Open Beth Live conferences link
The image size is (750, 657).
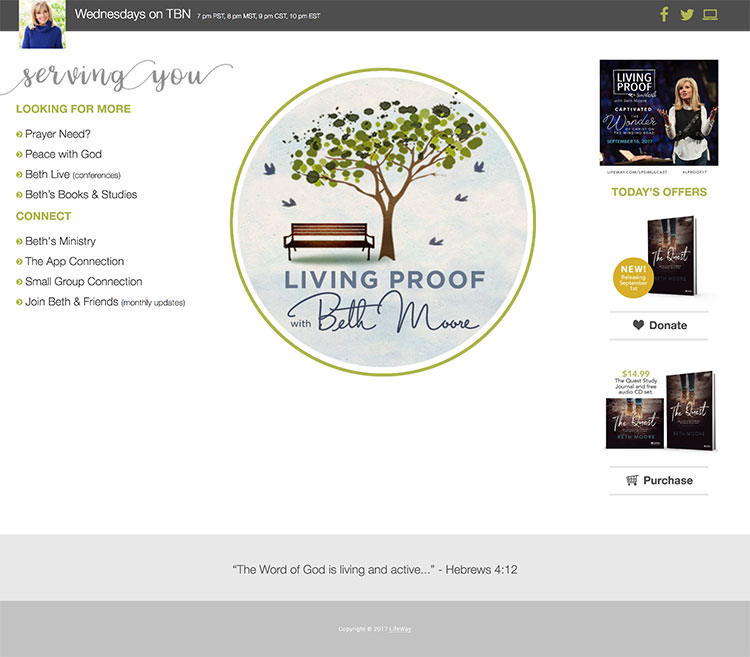coord(73,175)
